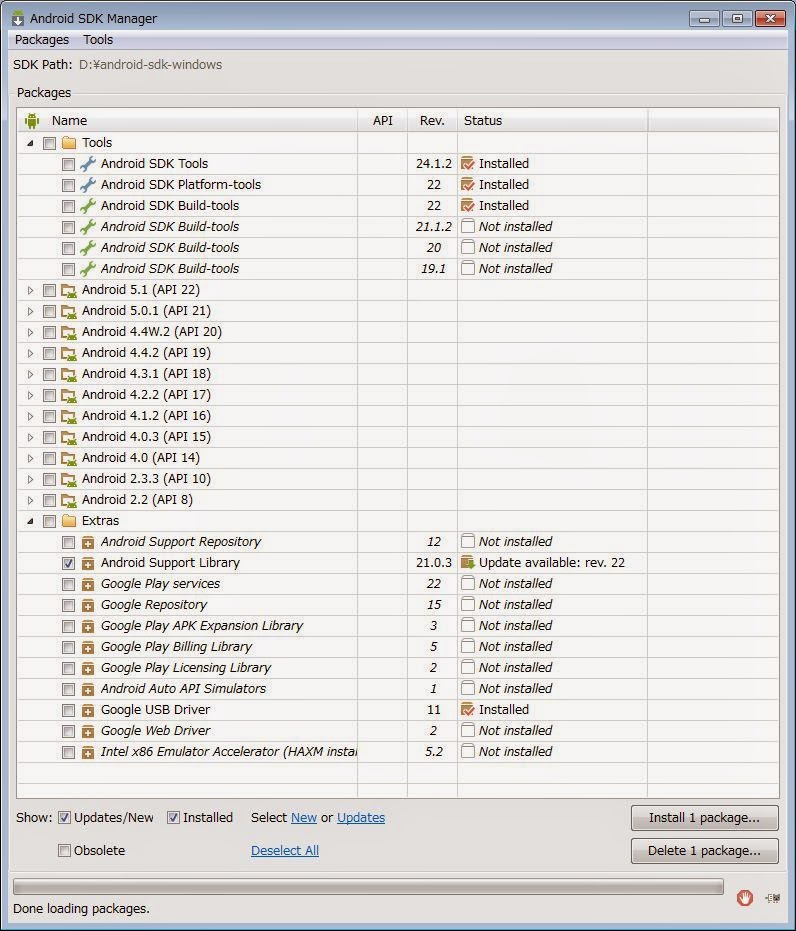Tick the Extras folder checkbox
This screenshot has width=796, height=931.
[x=49, y=521]
